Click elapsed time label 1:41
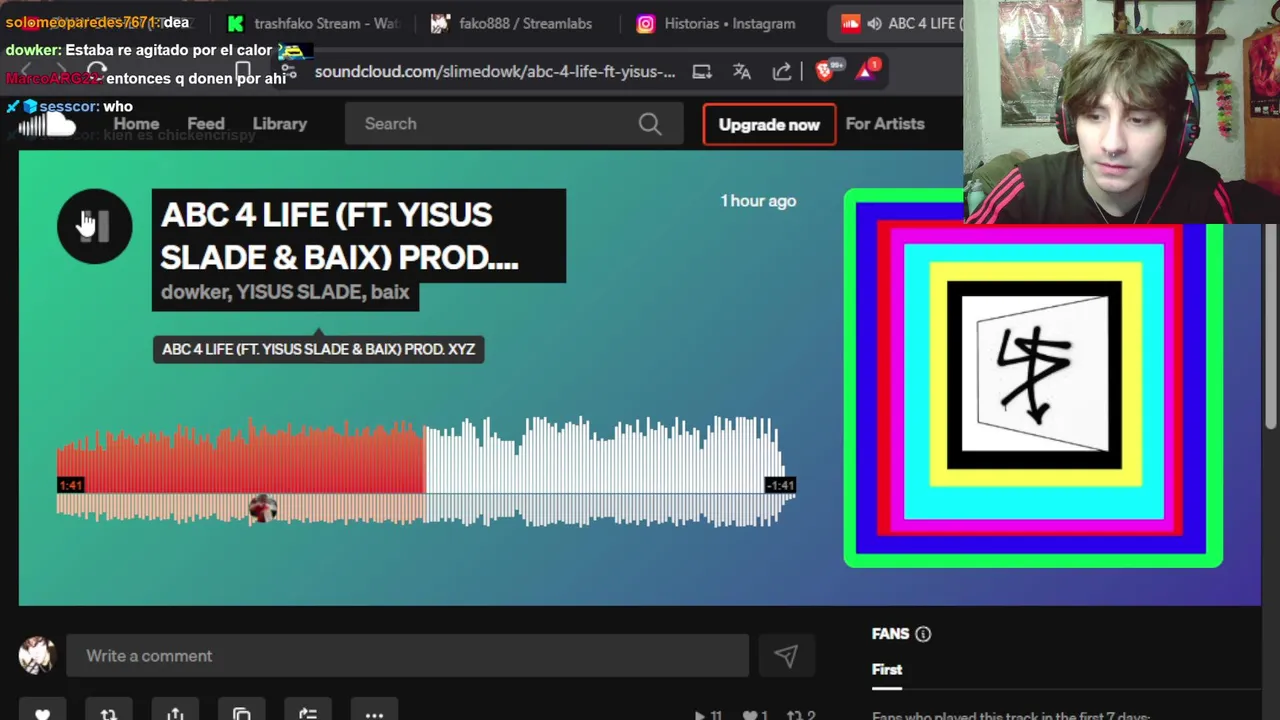 coord(70,486)
